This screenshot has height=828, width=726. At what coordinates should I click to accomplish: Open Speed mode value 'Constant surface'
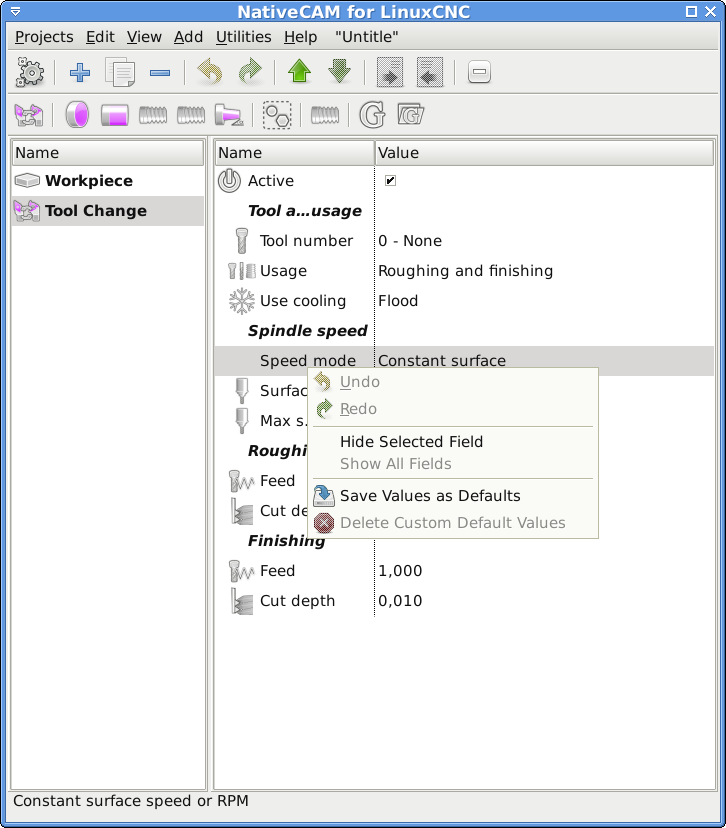[x=442, y=361]
